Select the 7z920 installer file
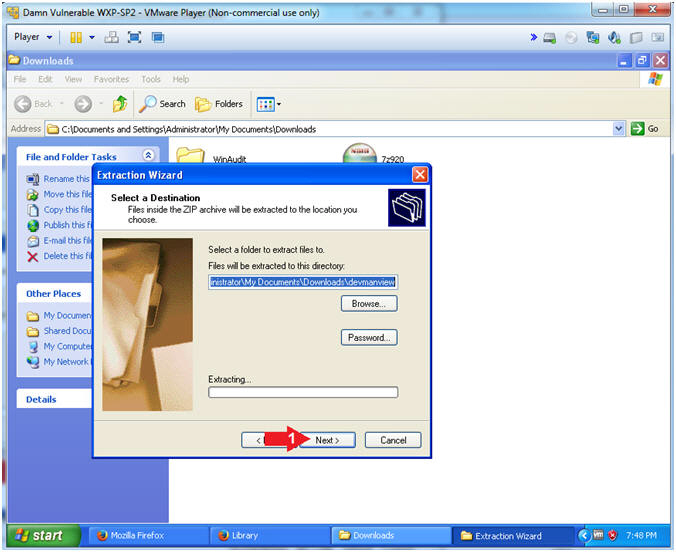The image size is (676, 552). pyautogui.click(x=373, y=154)
